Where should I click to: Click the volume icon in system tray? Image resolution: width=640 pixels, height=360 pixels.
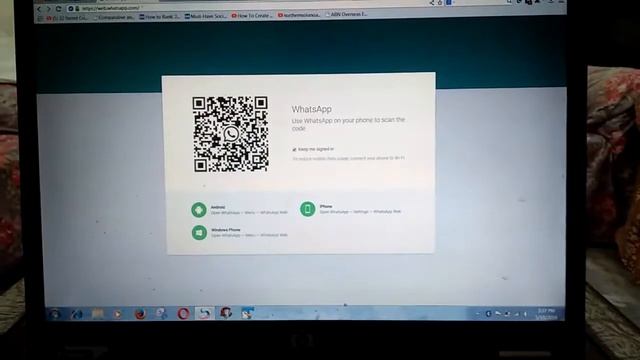tap(525, 314)
